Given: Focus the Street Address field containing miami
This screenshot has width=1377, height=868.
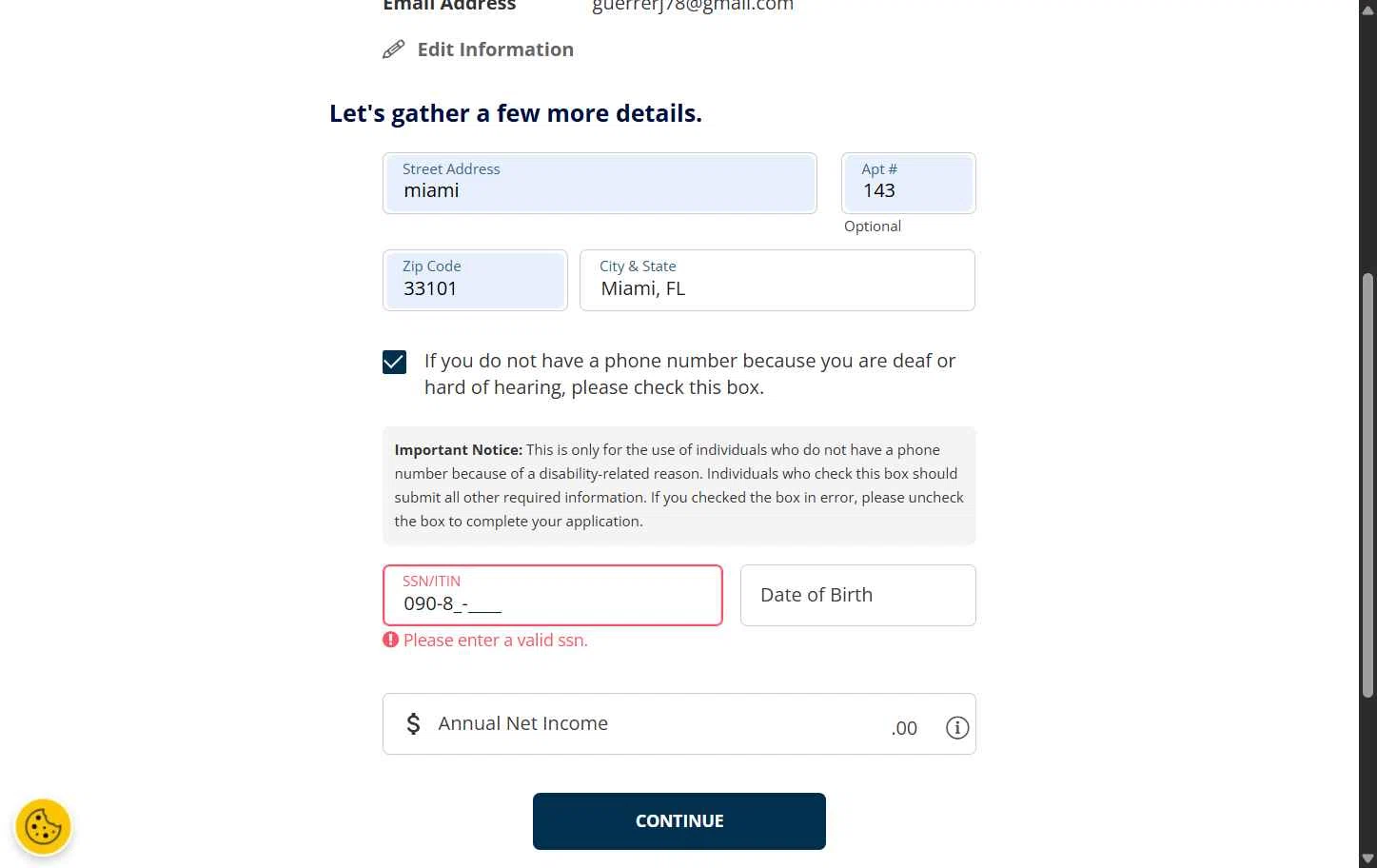Looking at the screenshot, I should click(600, 183).
